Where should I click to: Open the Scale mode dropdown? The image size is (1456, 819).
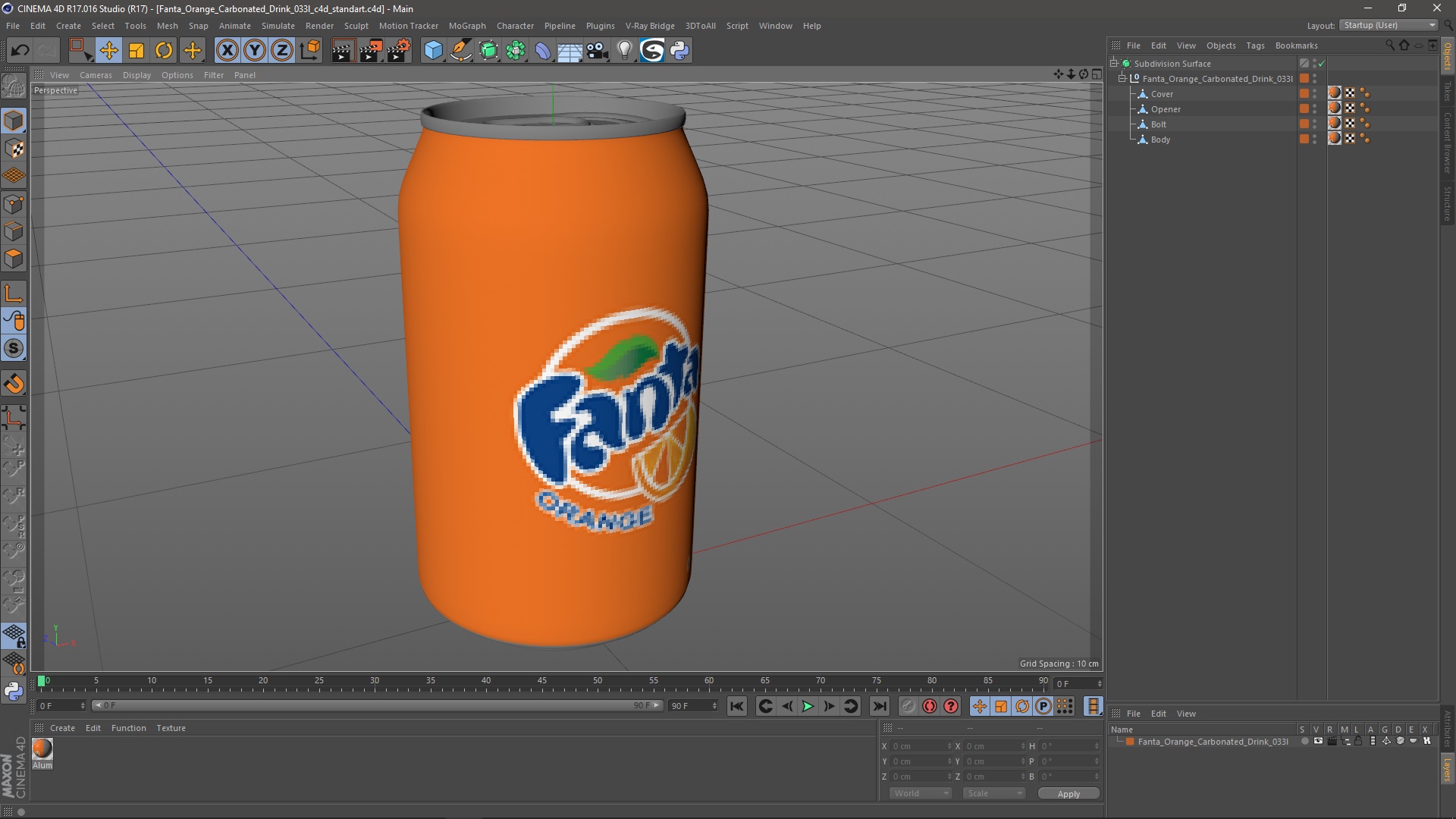tap(994, 793)
